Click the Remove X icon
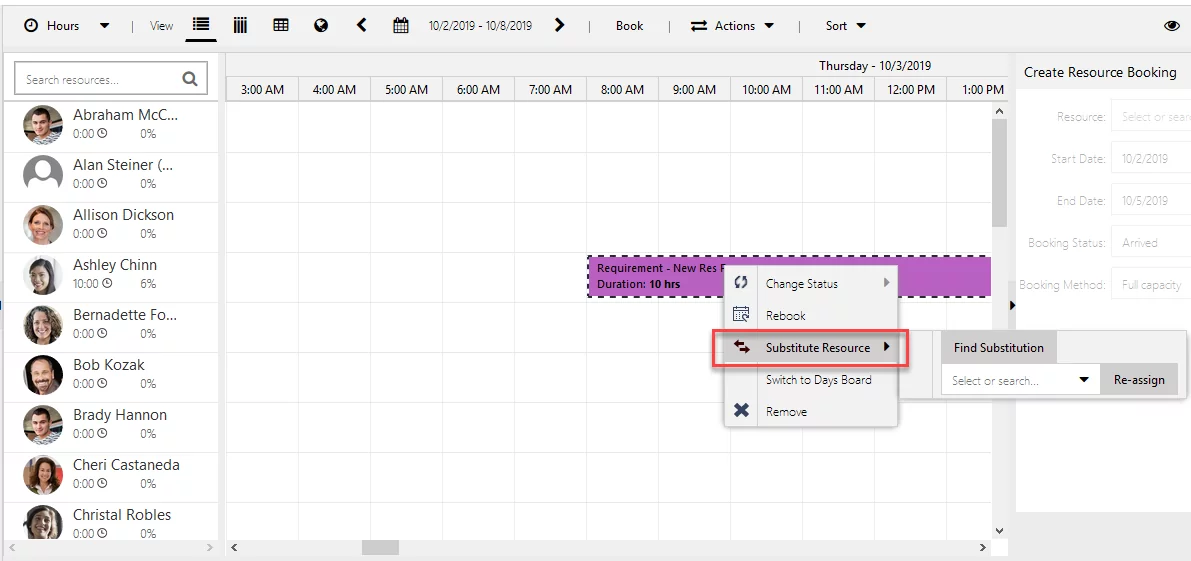This screenshot has width=1191, height=561. (741, 411)
